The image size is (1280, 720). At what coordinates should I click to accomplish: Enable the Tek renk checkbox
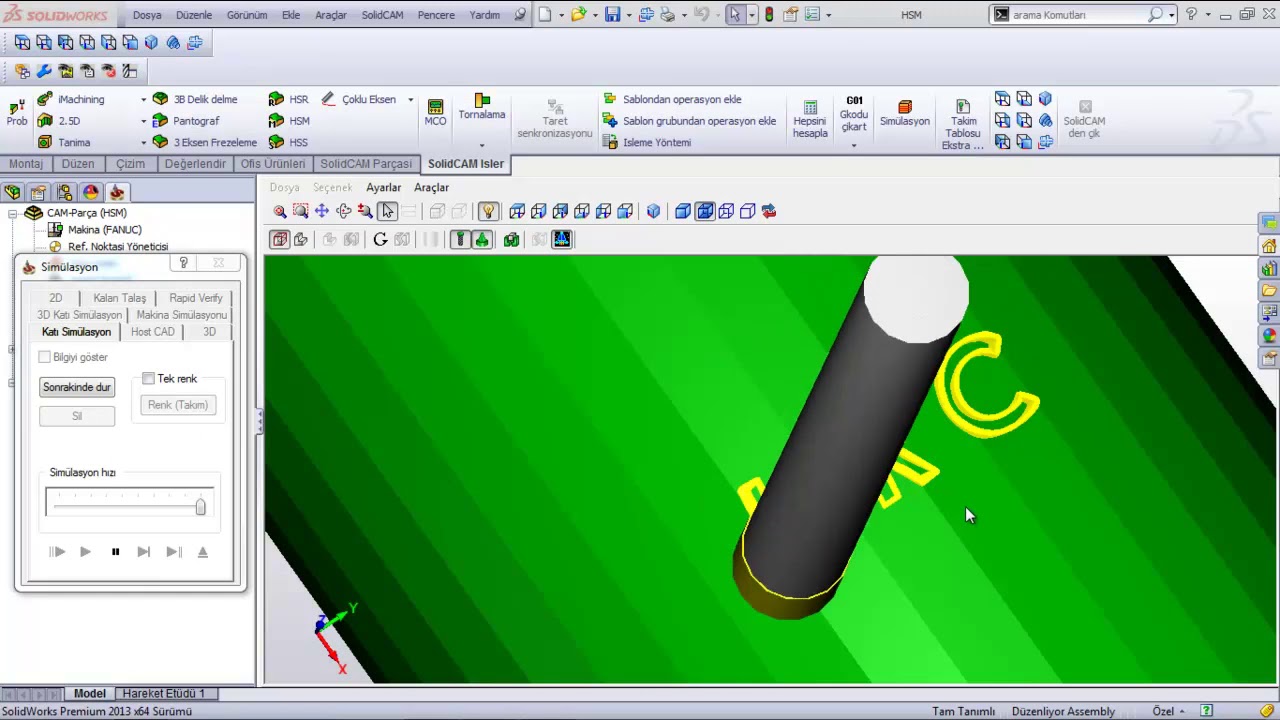pyautogui.click(x=148, y=378)
